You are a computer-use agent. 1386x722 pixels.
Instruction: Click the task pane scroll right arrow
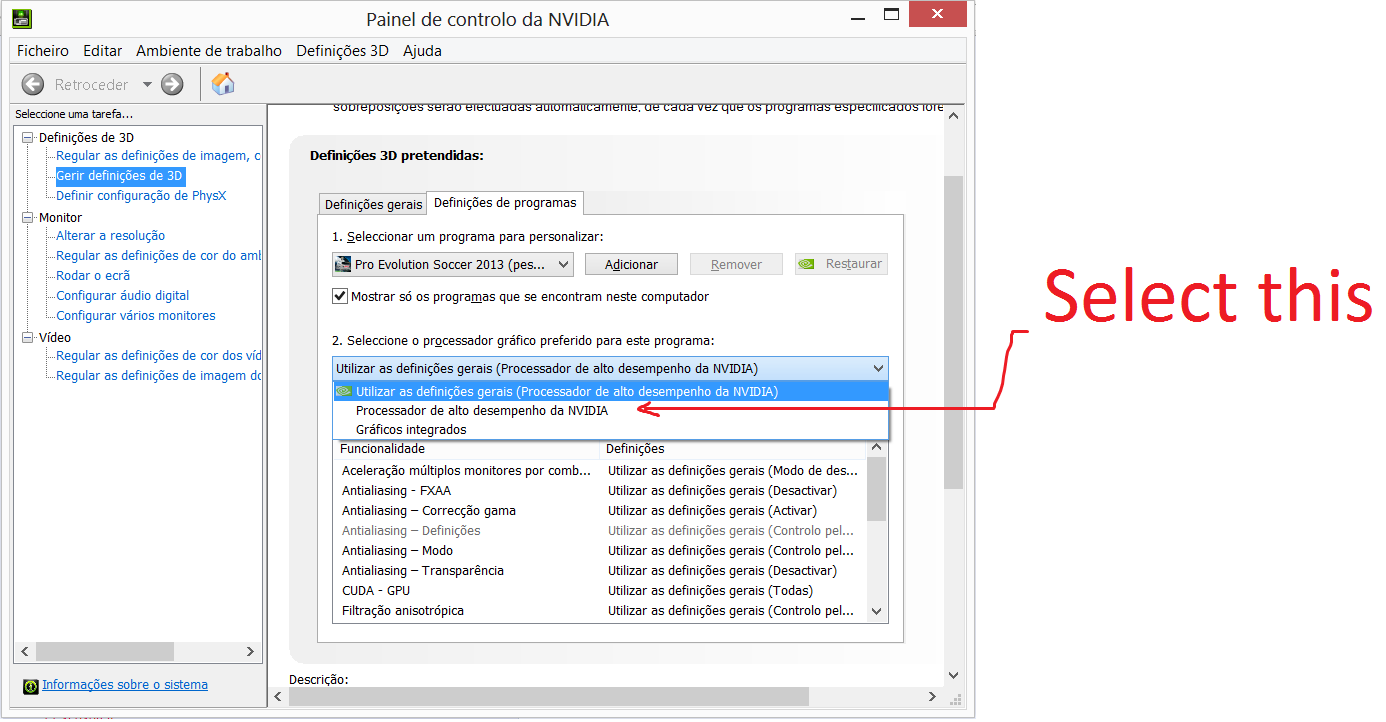pos(250,652)
